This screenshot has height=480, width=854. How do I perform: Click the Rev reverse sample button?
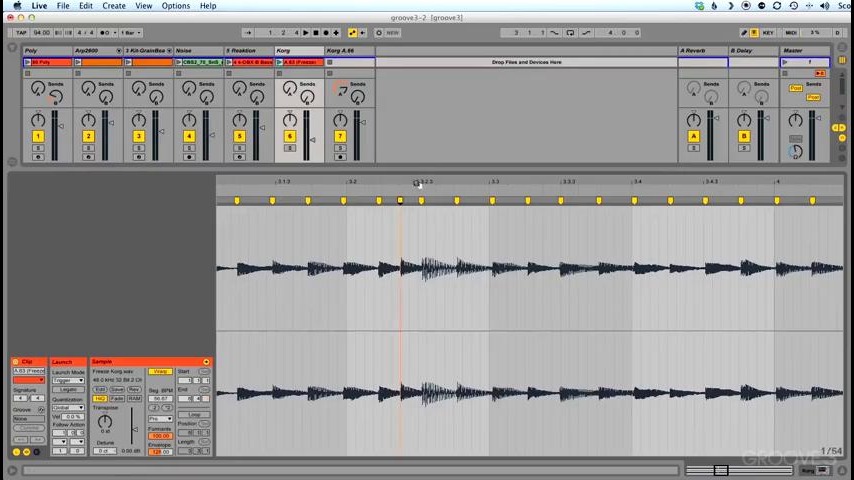click(133, 389)
